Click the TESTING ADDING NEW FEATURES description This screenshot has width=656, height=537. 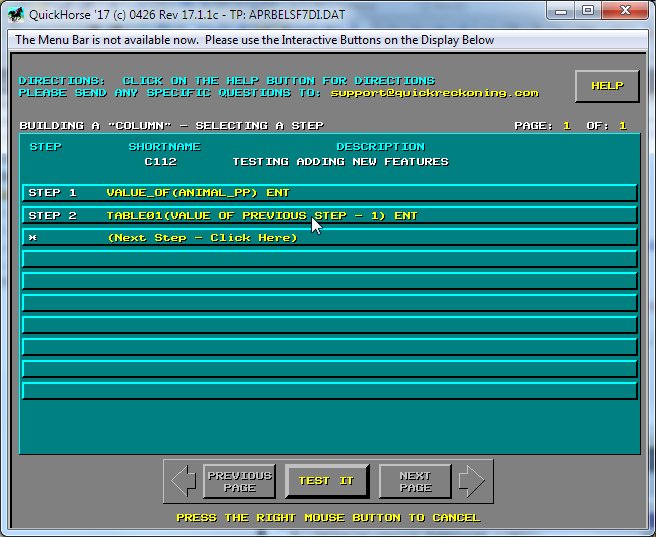[x=340, y=162]
